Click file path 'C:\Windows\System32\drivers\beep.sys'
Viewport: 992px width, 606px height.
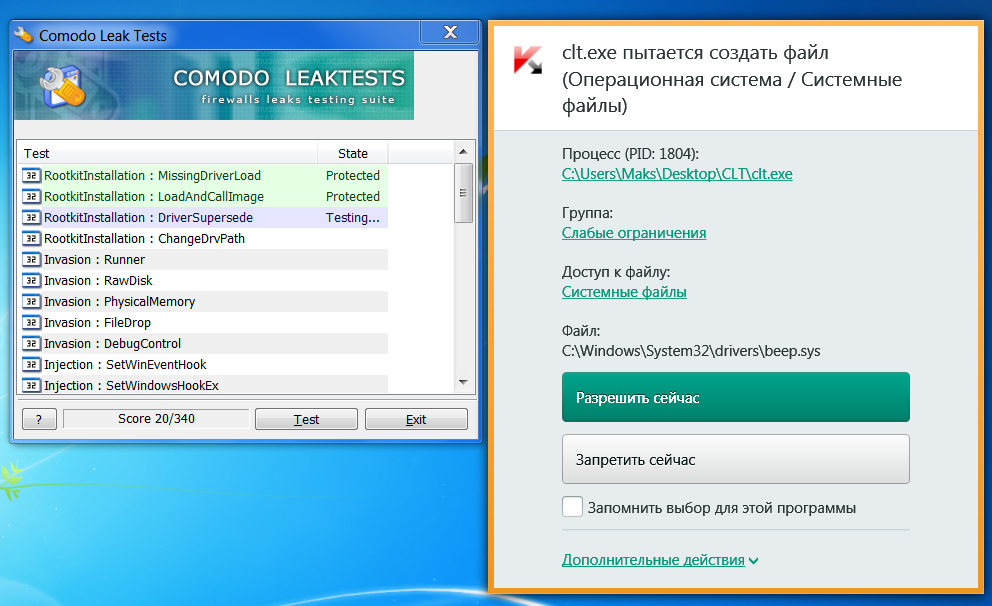pyautogui.click(x=691, y=350)
